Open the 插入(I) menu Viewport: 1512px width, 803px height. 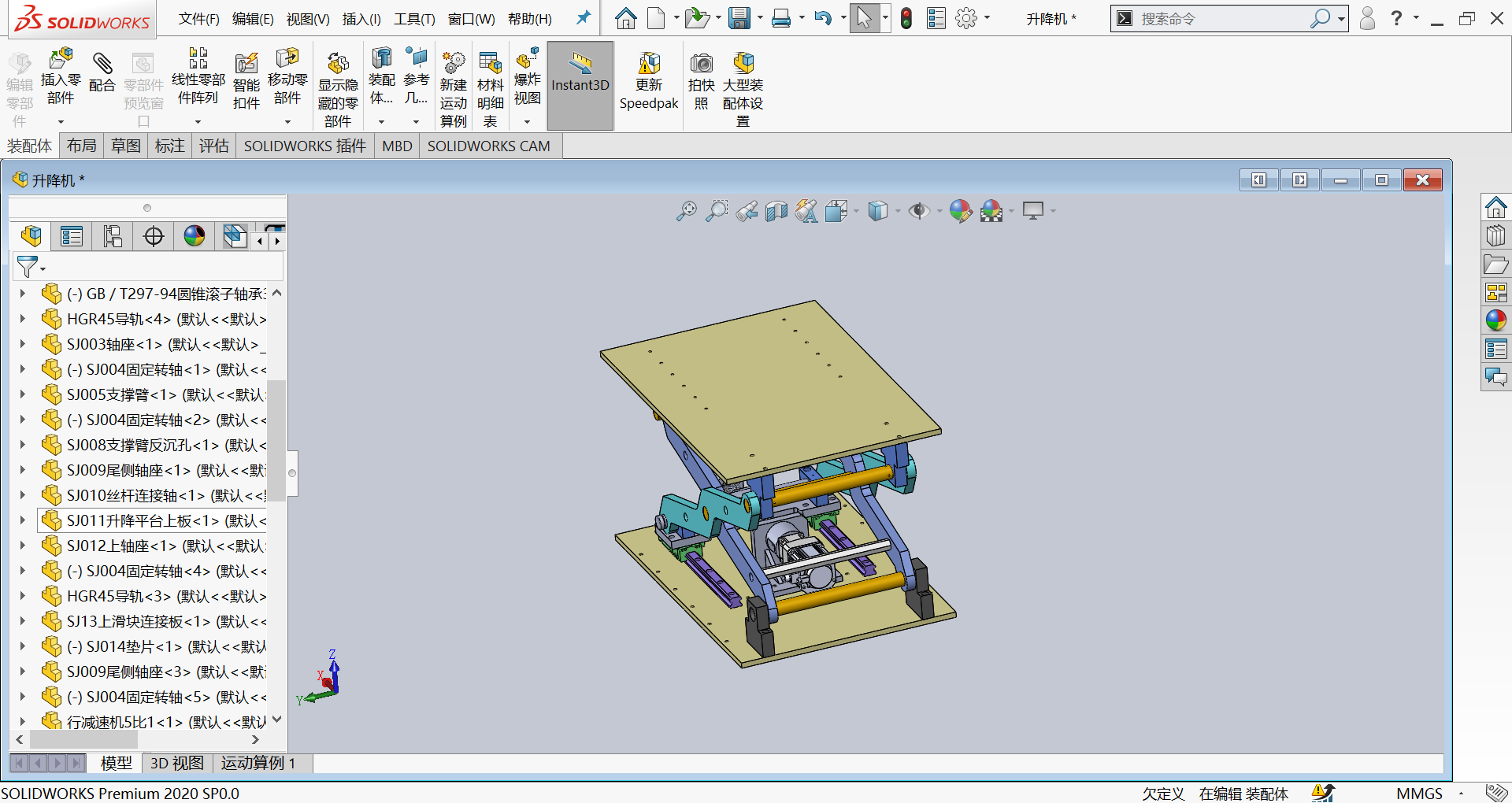pyautogui.click(x=361, y=19)
